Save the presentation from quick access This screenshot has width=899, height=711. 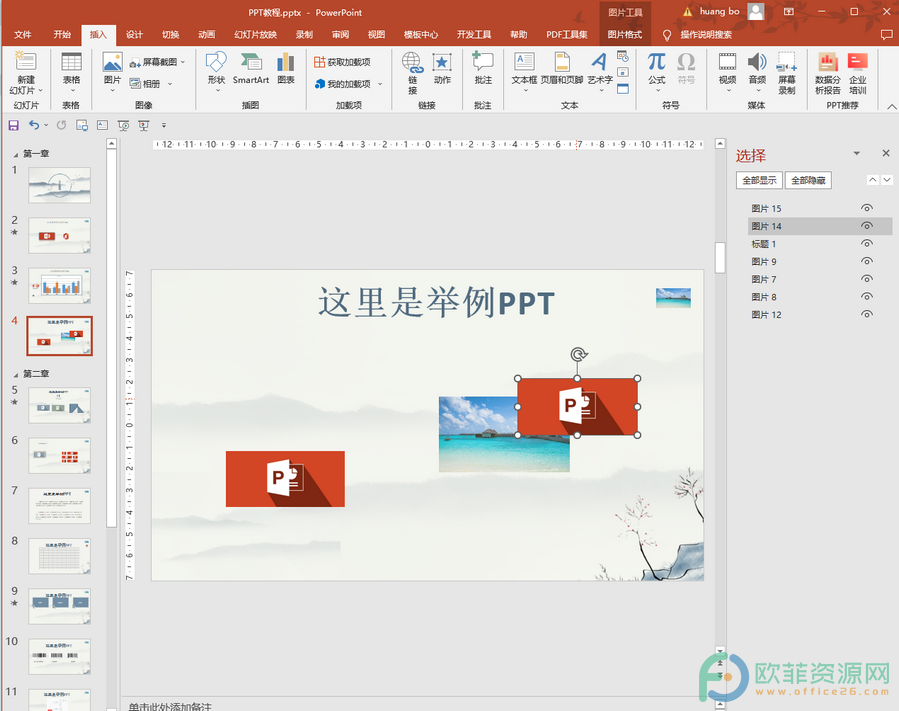(x=14, y=125)
